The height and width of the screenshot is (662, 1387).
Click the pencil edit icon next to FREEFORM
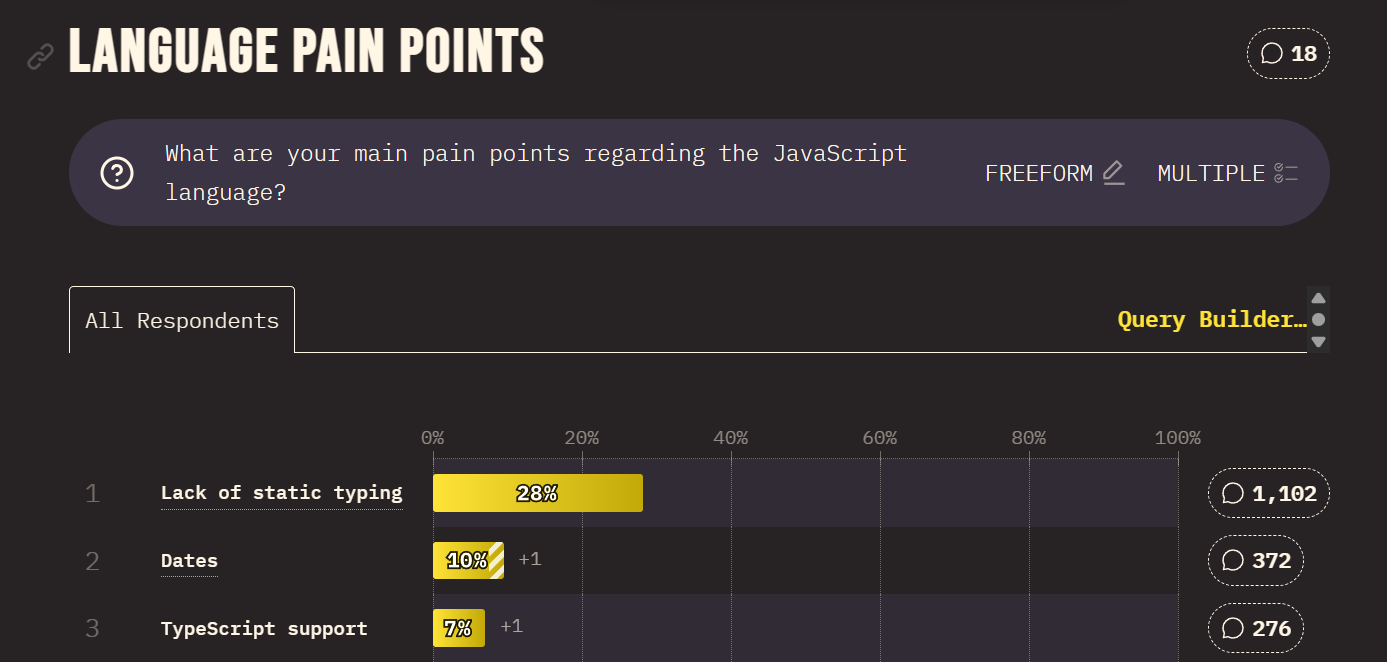coord(1113,172)
